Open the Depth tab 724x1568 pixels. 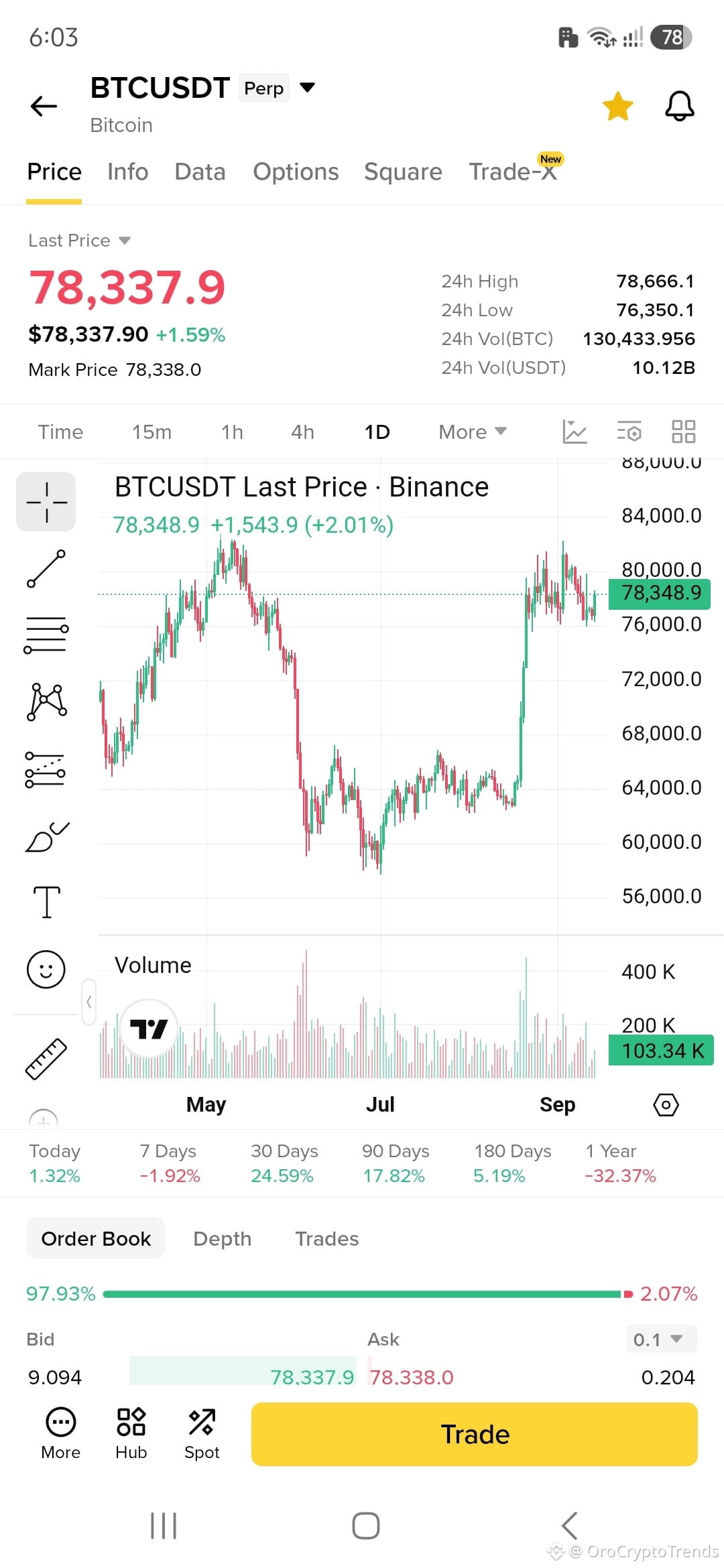click(222, 1239)
